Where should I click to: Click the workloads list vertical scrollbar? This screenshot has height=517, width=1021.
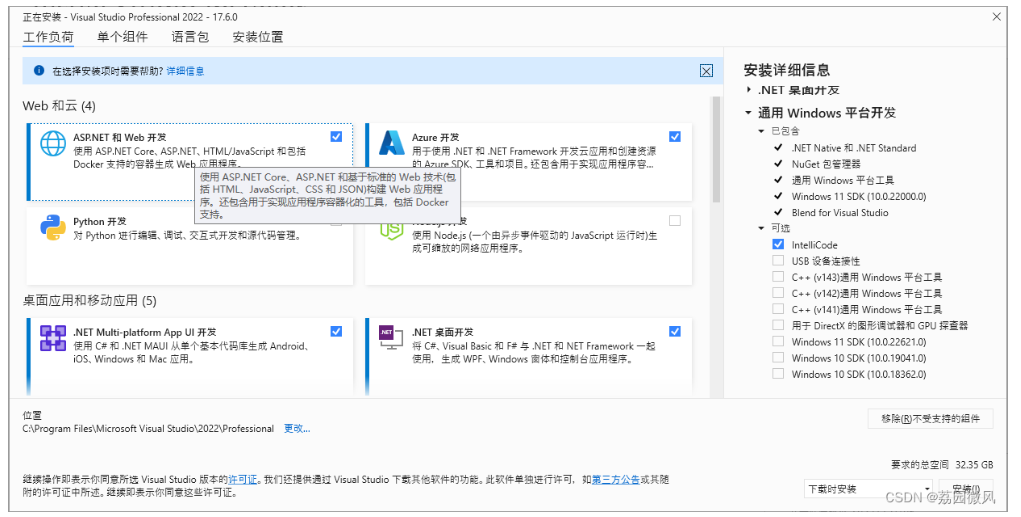pos(716,150)
